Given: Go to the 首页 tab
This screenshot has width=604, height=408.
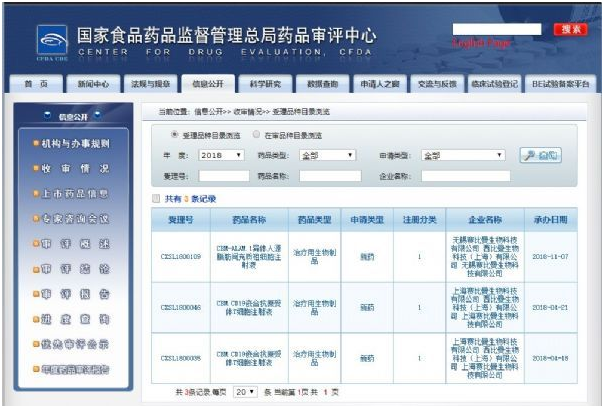Looking at the screenshot, I should [36, 84].
